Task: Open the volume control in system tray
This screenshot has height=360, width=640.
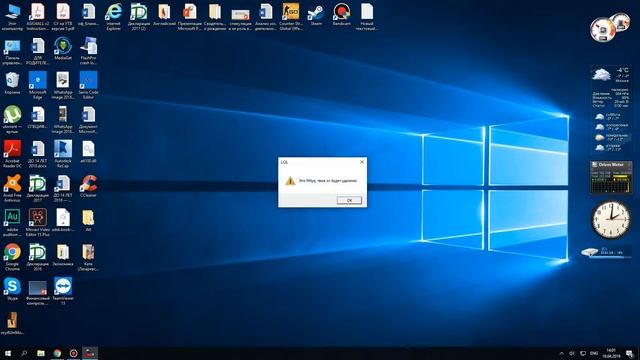Action: [572, 353]
